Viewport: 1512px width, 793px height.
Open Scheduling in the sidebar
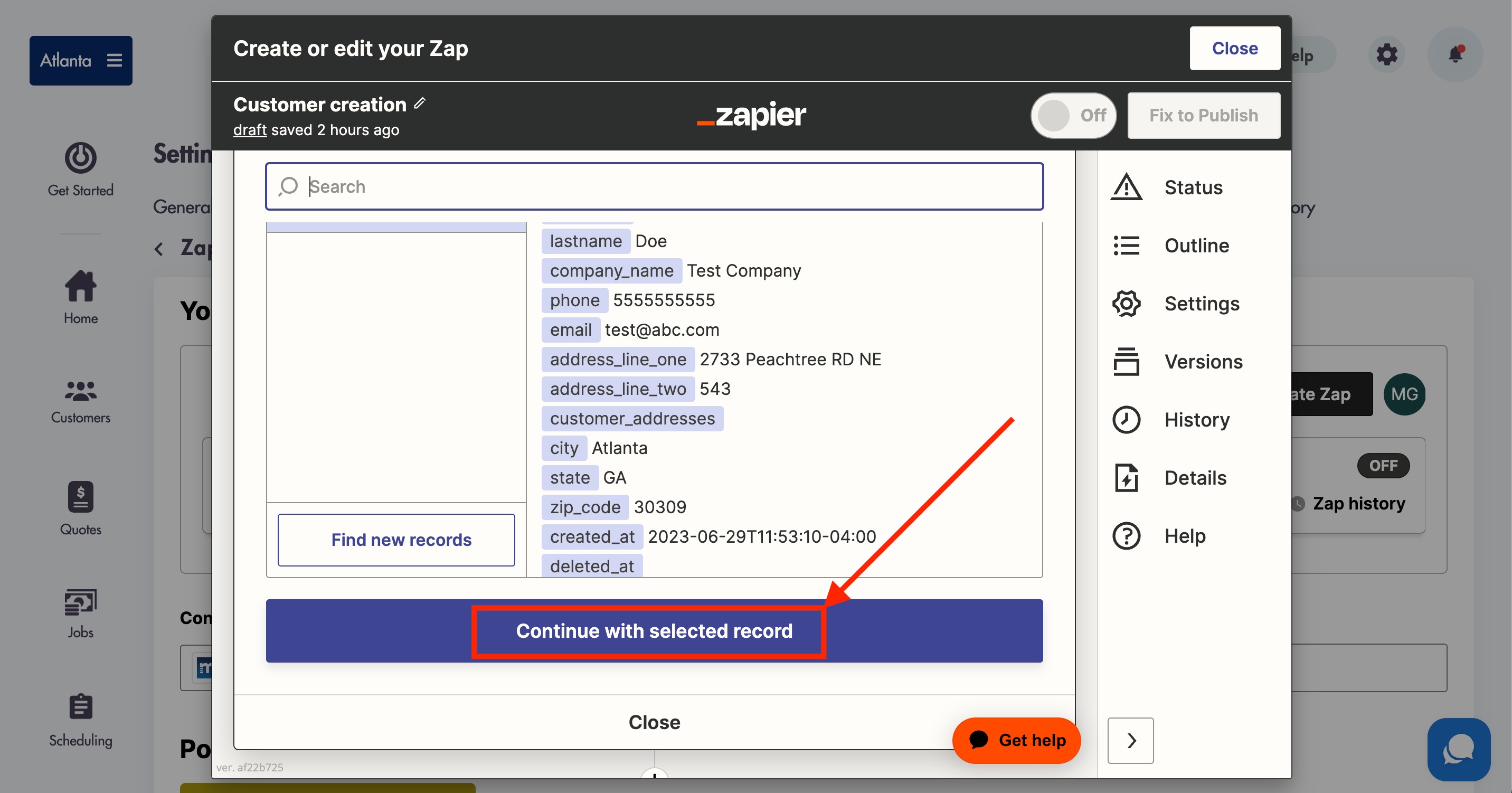pos(80,721)
